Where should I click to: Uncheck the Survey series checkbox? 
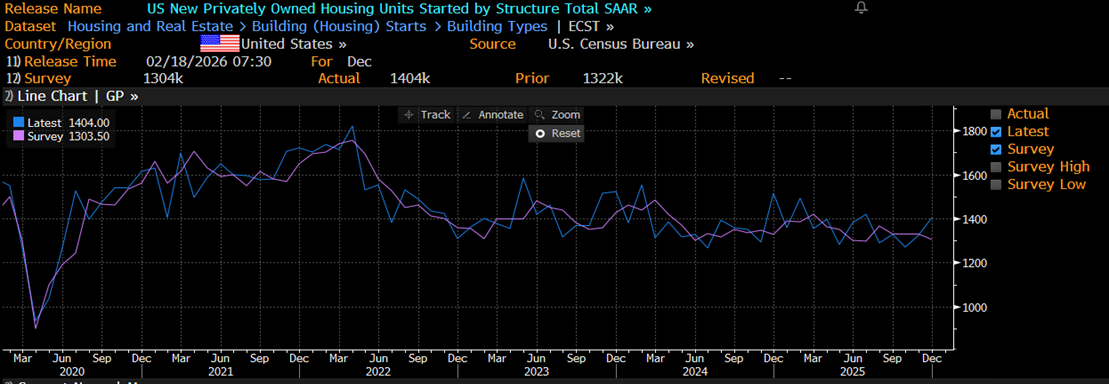[996, 149]
